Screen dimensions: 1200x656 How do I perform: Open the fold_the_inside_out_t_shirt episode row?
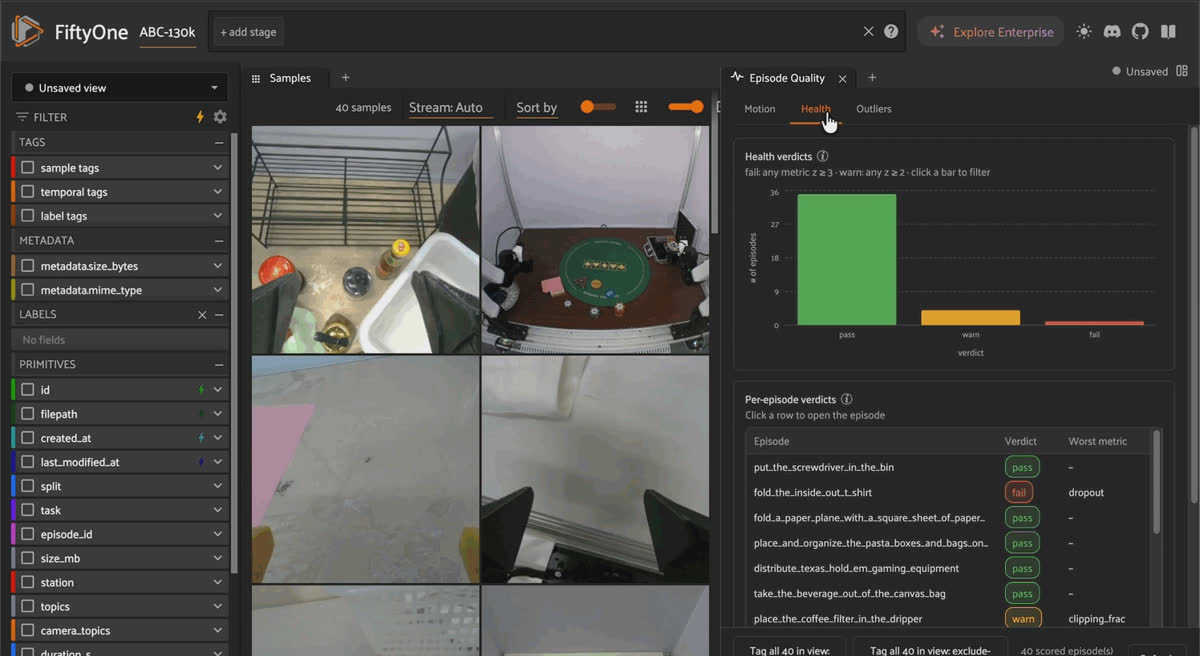[x=947, y=492]
